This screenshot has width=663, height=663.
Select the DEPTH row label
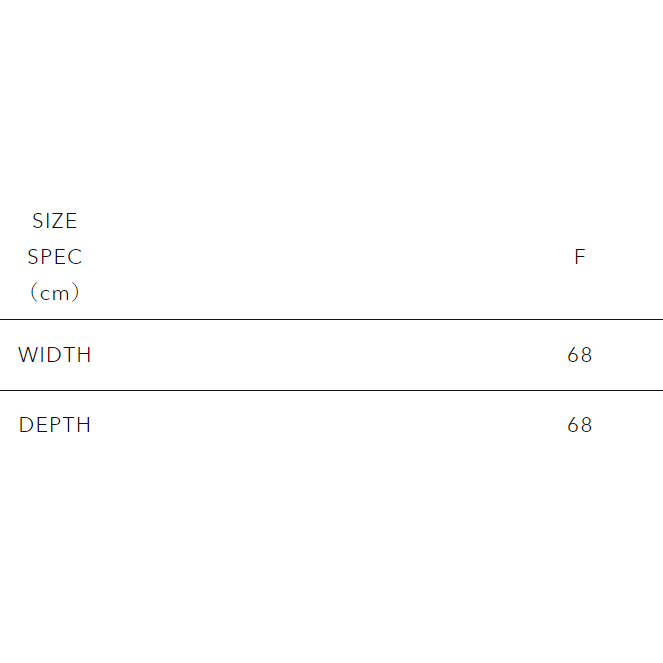55,425
